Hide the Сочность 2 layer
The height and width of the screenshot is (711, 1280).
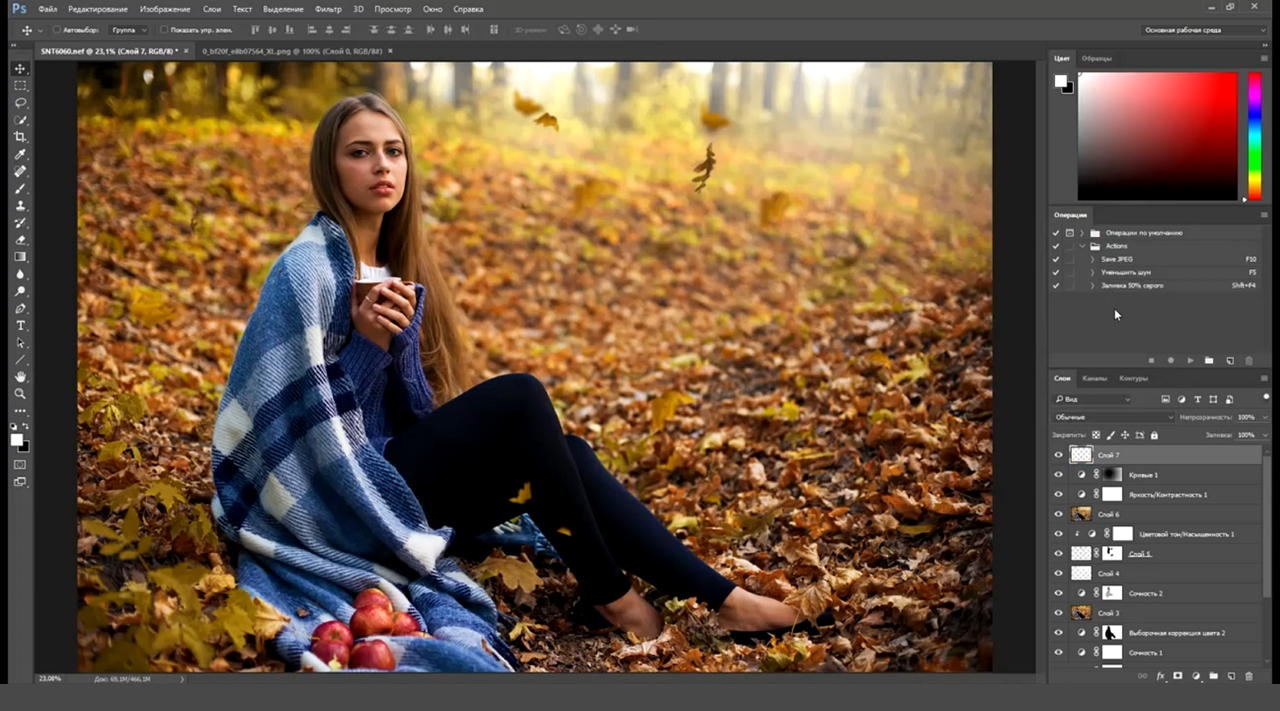1058,593
